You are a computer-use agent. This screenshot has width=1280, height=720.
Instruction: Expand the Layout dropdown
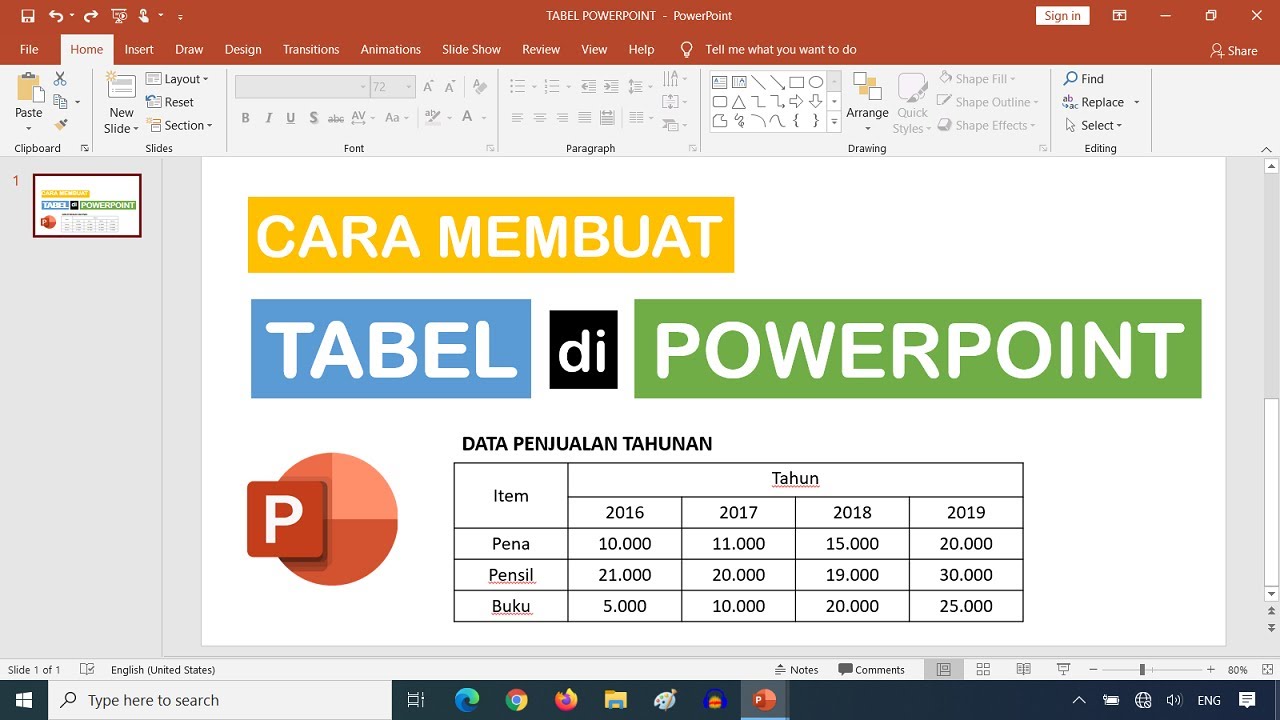pyautogui.click(x=177, y=79)
